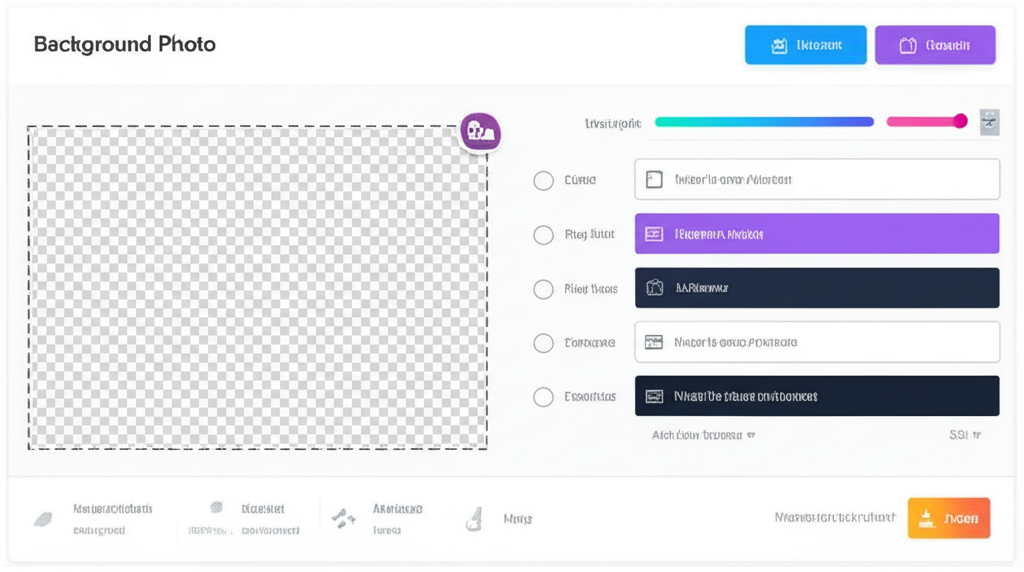Click the orange button at bottom right
The width and height of the screenshot is (1024, 572).
pos(948,518)
